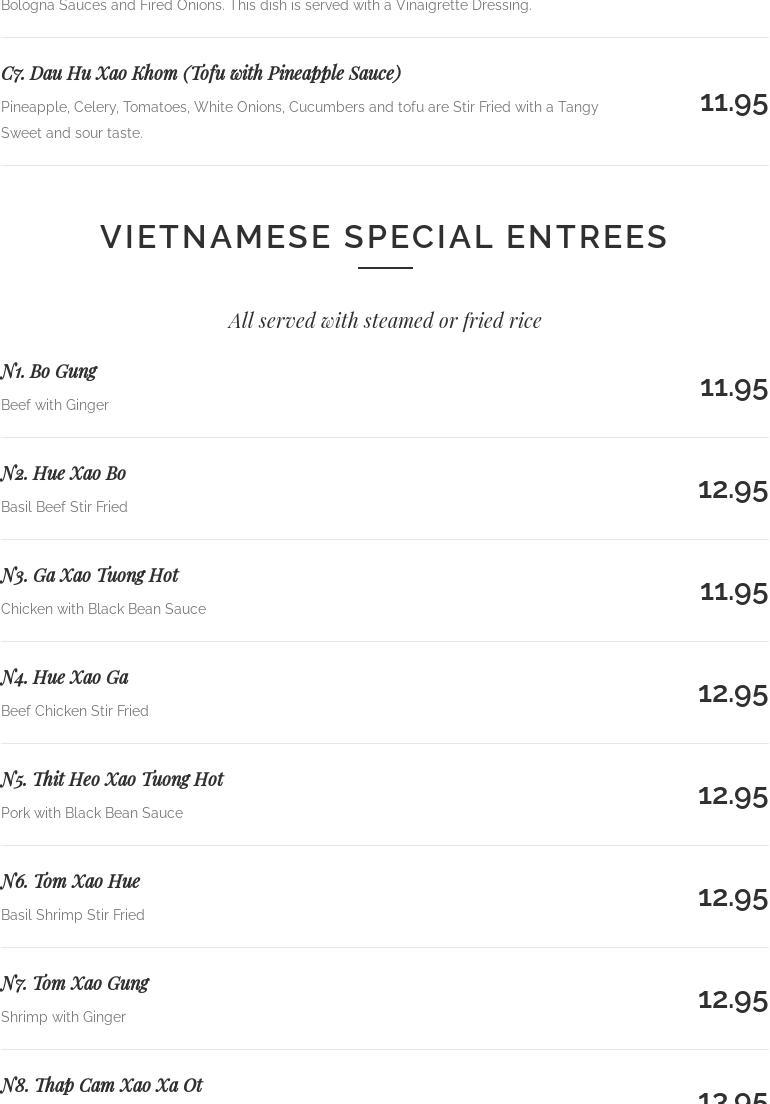Click the Vietnamese Special Entrees heading

(x=384, y=237)
